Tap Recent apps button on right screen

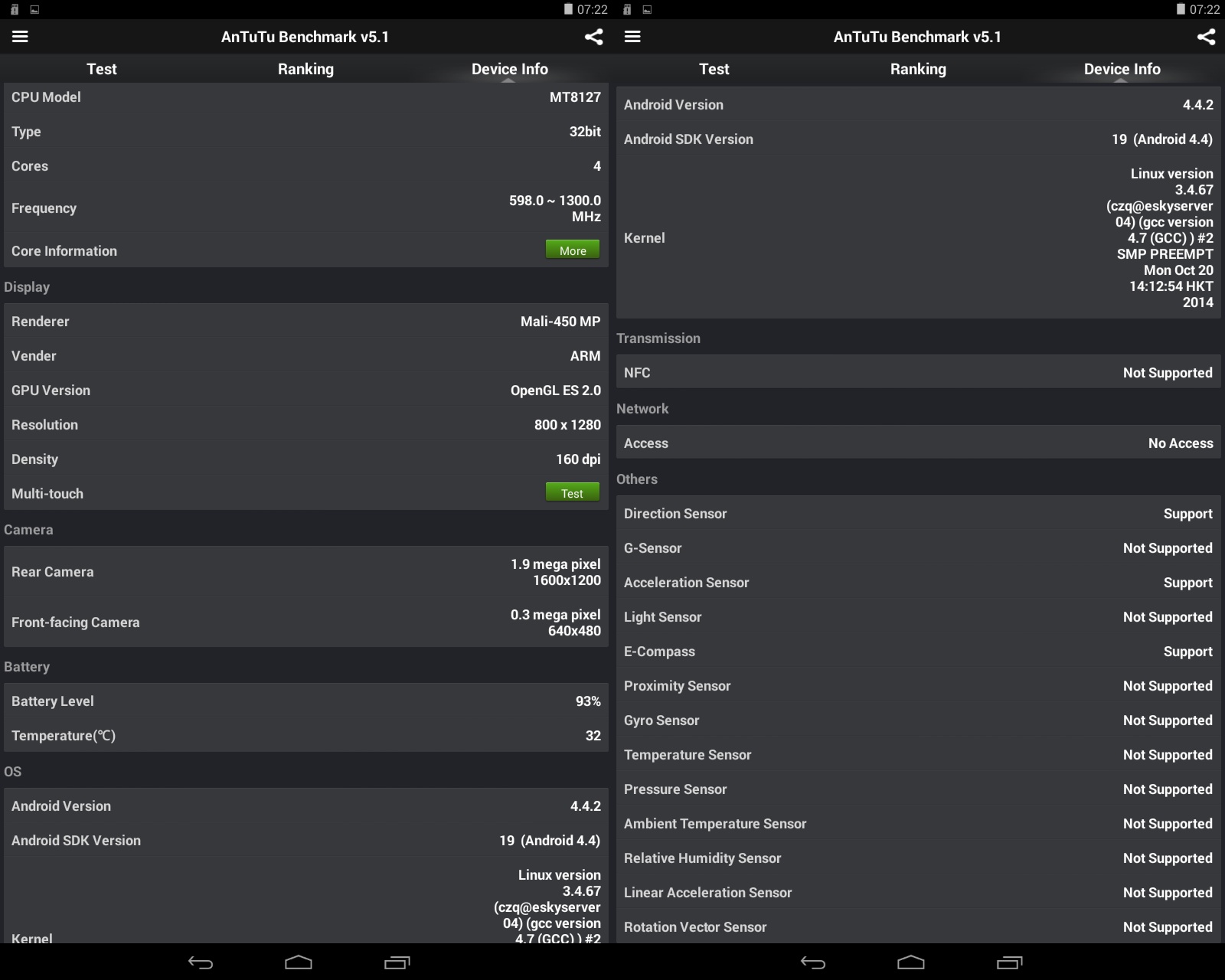1009,962
